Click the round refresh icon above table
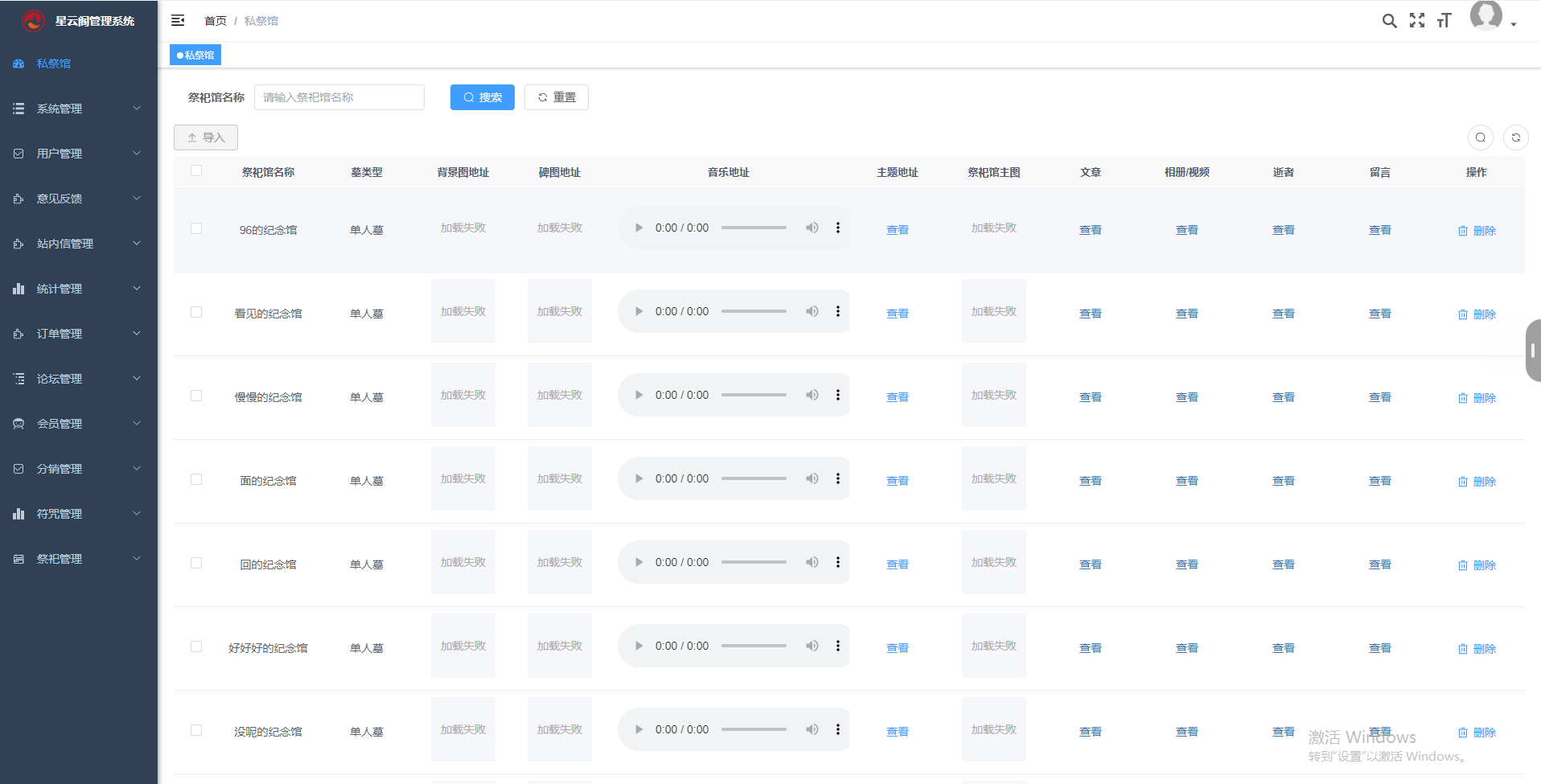The width and height of the screenshot is (1541, 784). coord(1516,138)
